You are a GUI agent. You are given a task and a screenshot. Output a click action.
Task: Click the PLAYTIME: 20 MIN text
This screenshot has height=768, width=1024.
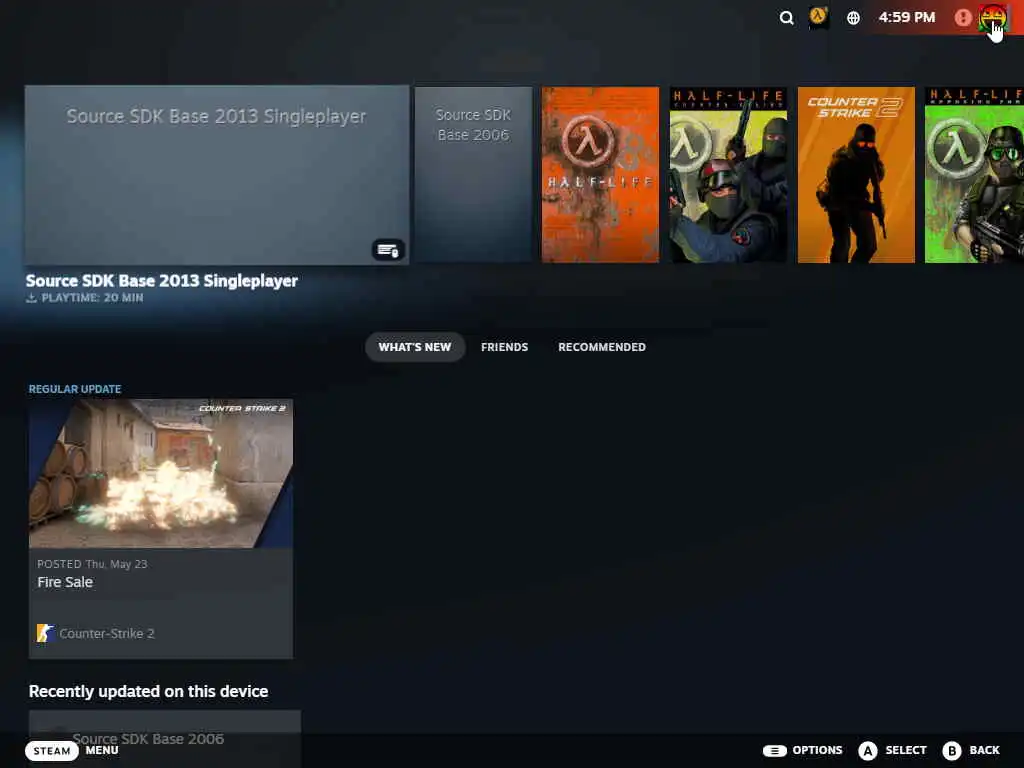tap(92, 298)
